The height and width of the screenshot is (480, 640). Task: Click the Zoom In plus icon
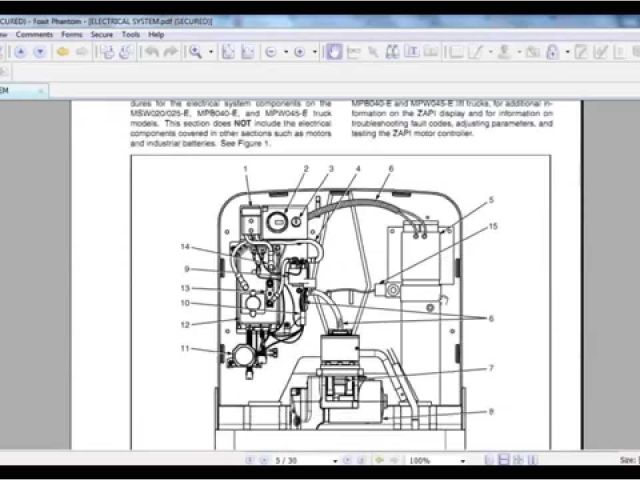pos(299,52)
